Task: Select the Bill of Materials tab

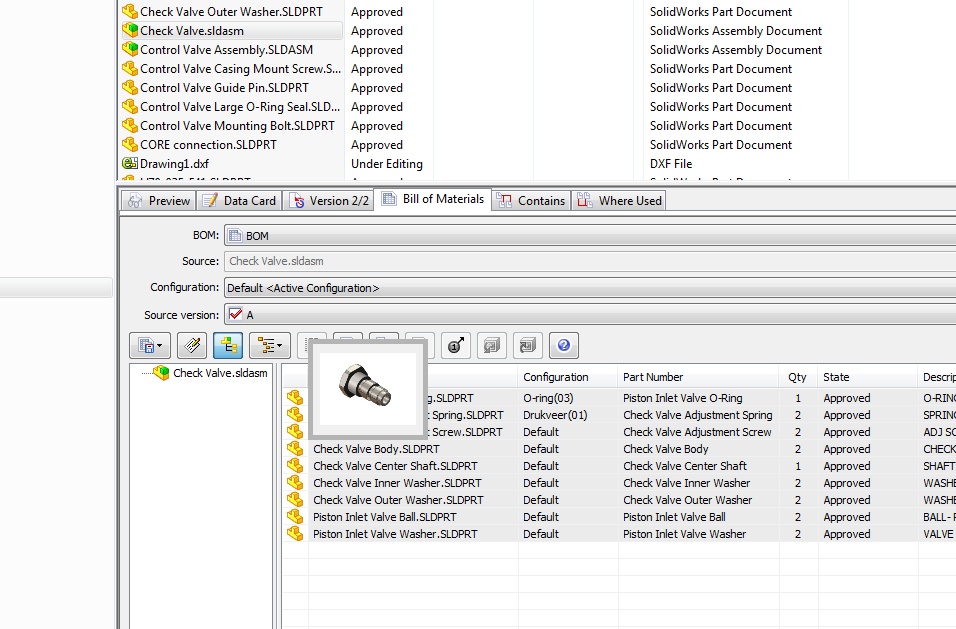Action: coord(432,199)
